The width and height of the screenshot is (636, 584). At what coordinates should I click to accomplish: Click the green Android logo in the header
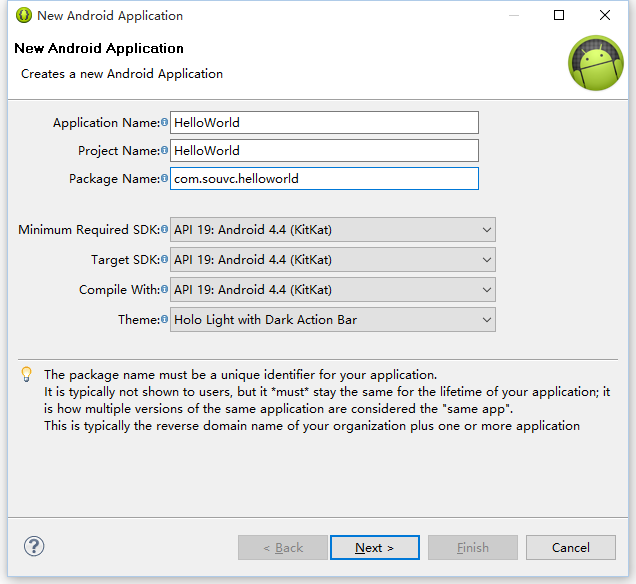pyautogui.click(x=596, y=63)
